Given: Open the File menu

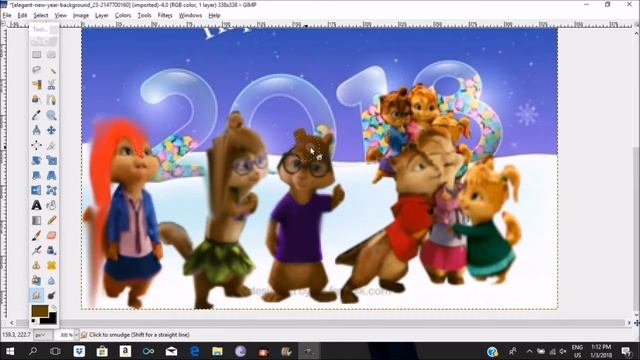Looking at the screenshot, I should point(7,16).
